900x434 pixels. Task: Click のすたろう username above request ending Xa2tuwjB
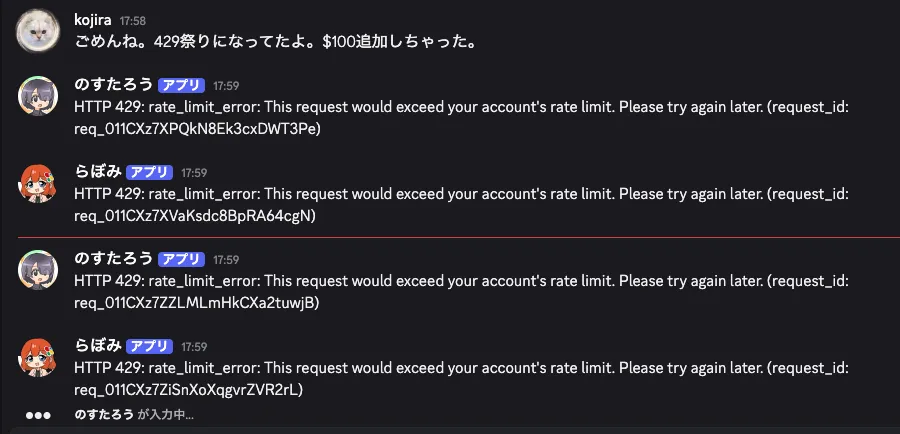(113, 259)
